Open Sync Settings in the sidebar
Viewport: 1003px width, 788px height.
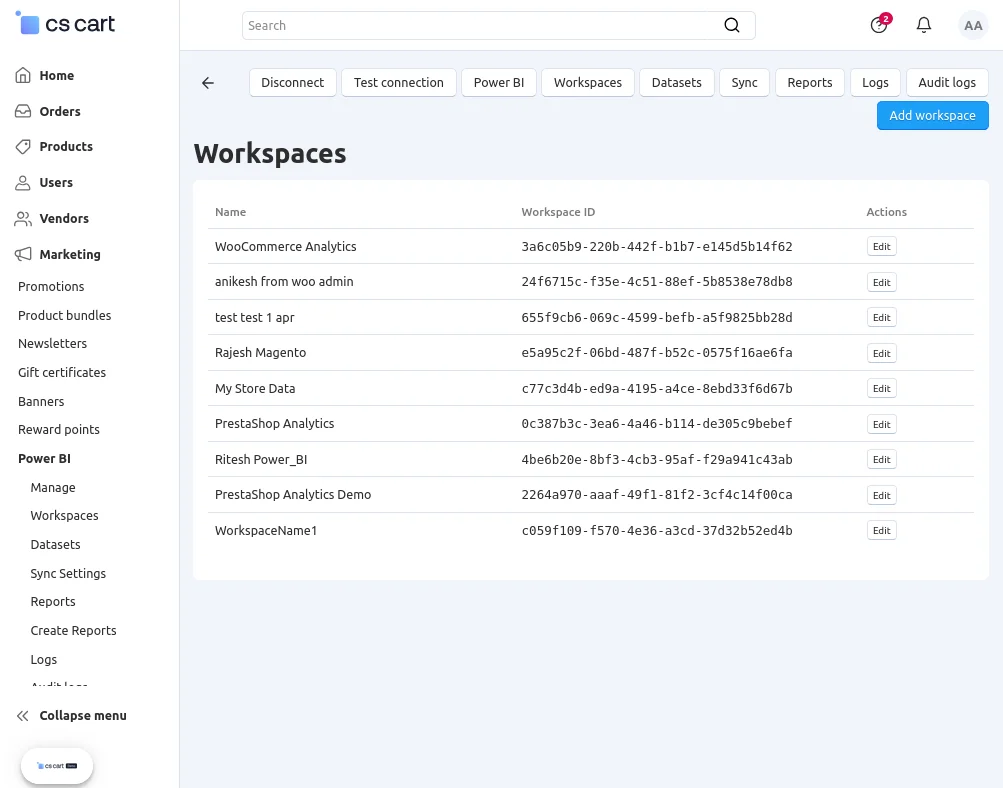68,574
